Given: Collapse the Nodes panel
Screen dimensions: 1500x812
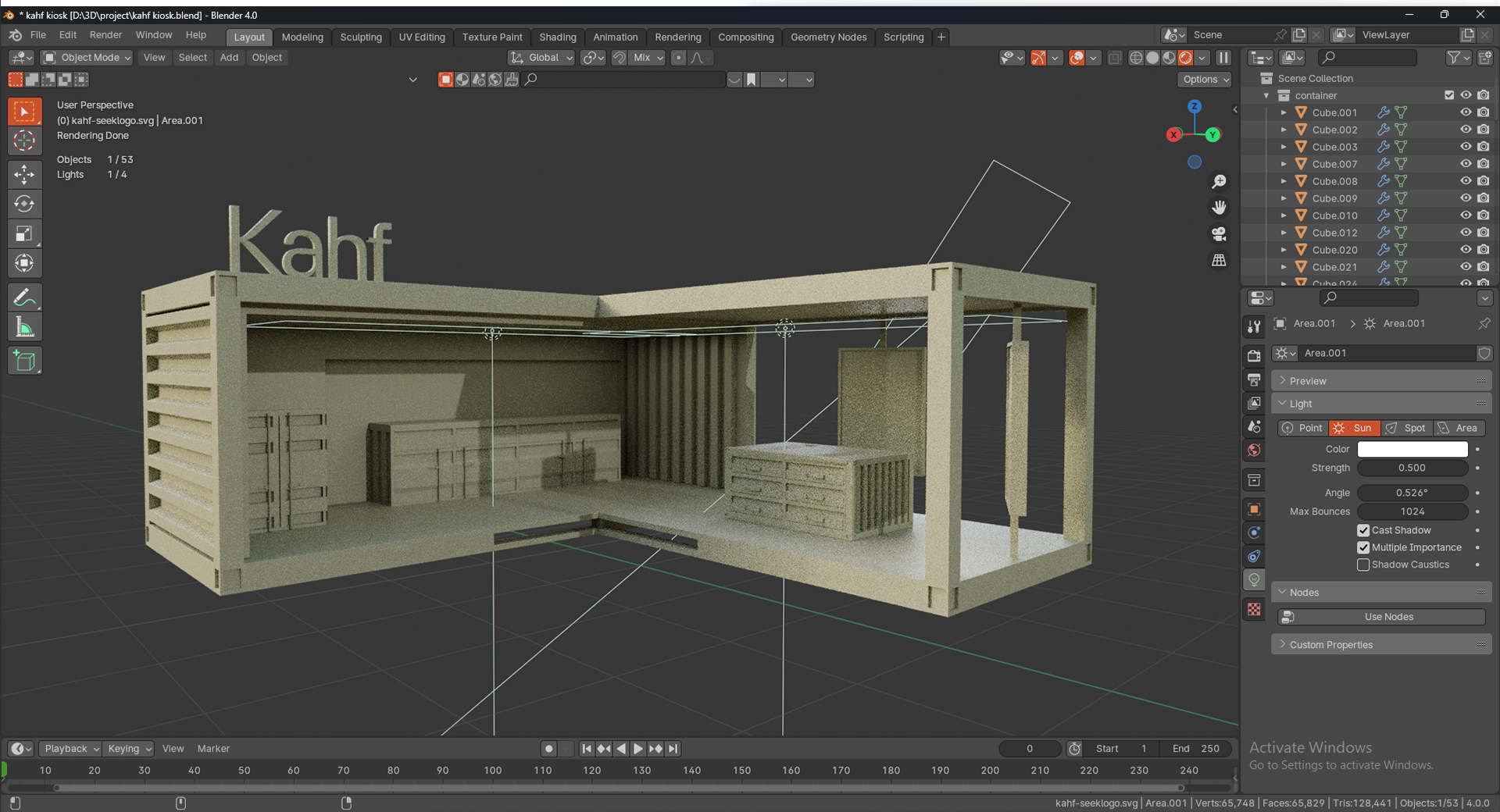Looking at the screenshot, I should pos(1381,593).
